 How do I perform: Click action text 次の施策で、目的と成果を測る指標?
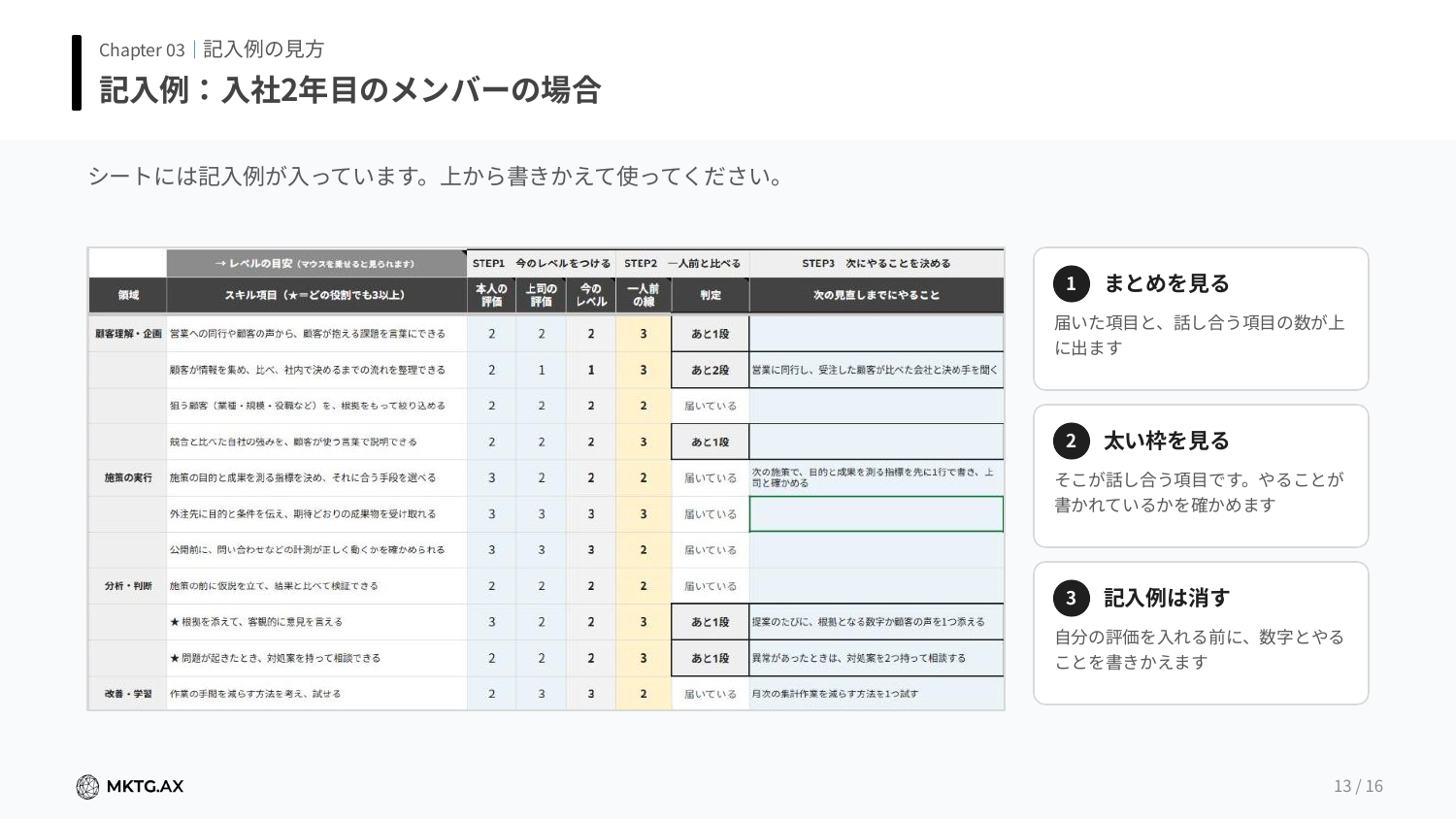pyautogui.click(x=874, y=477)
